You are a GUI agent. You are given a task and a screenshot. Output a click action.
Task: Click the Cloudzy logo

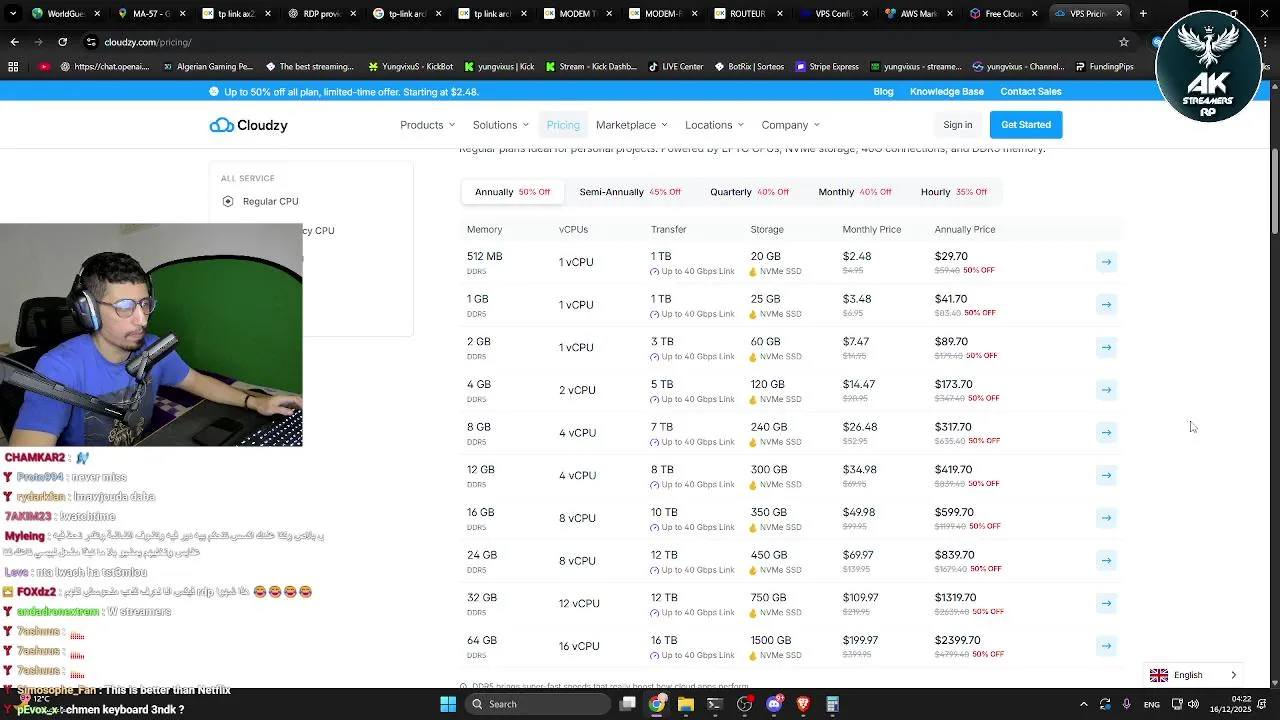click(248, 125)
